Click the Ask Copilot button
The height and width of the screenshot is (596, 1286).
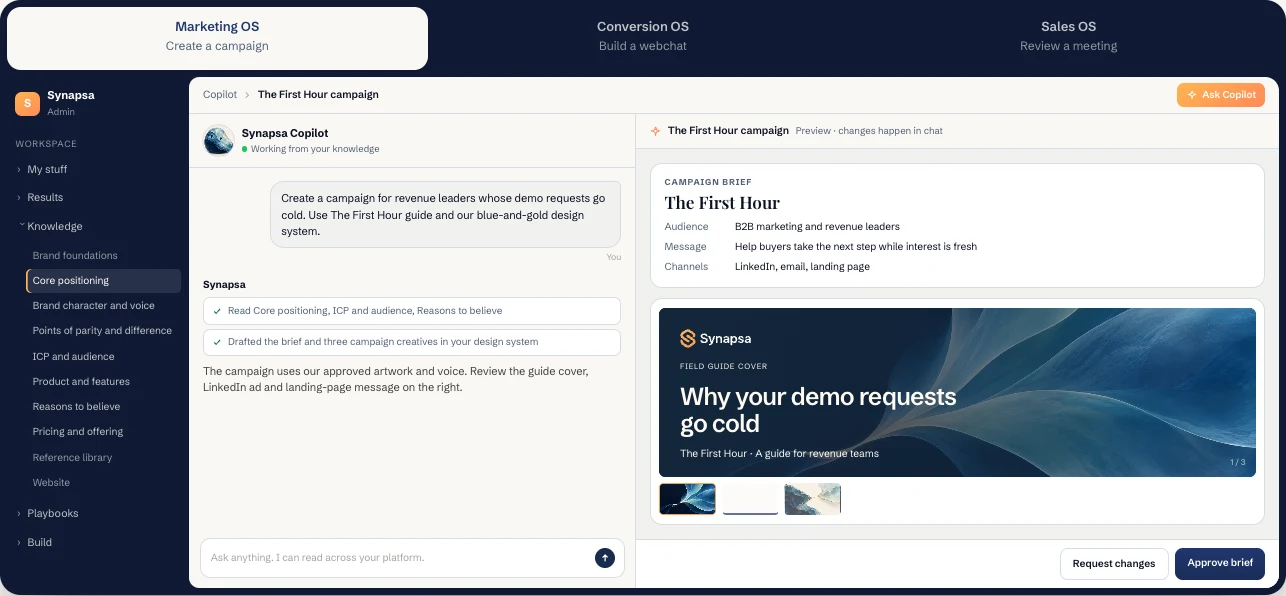tap(1221, 95)
